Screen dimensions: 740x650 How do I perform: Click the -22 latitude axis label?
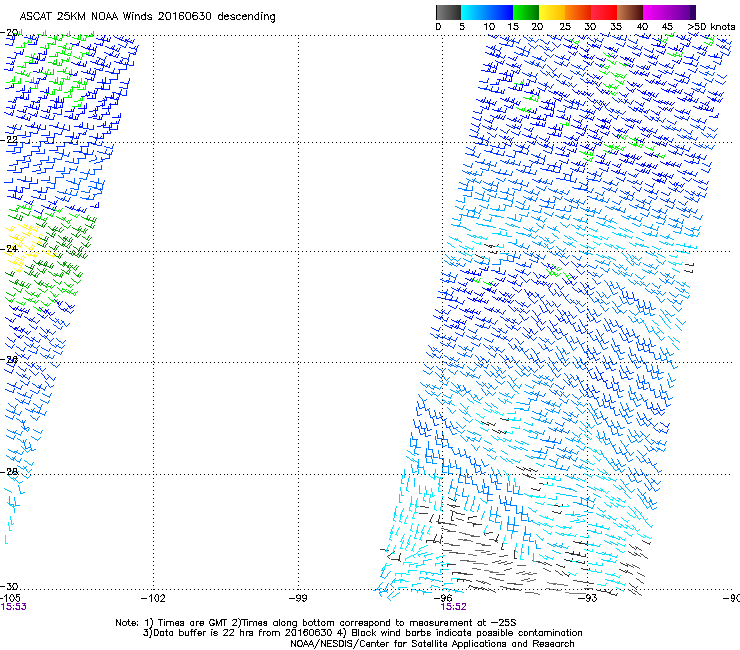coord(9,140)
